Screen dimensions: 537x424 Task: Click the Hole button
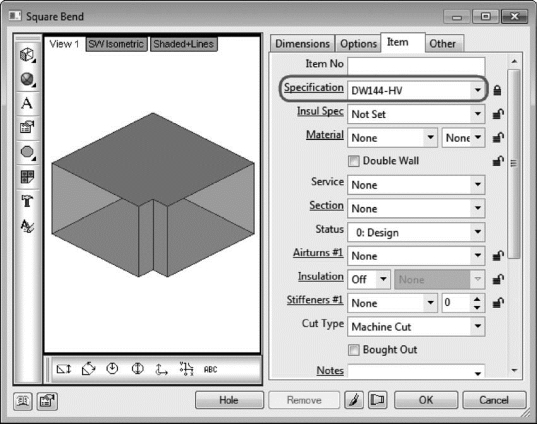click(x=229, y=400)
